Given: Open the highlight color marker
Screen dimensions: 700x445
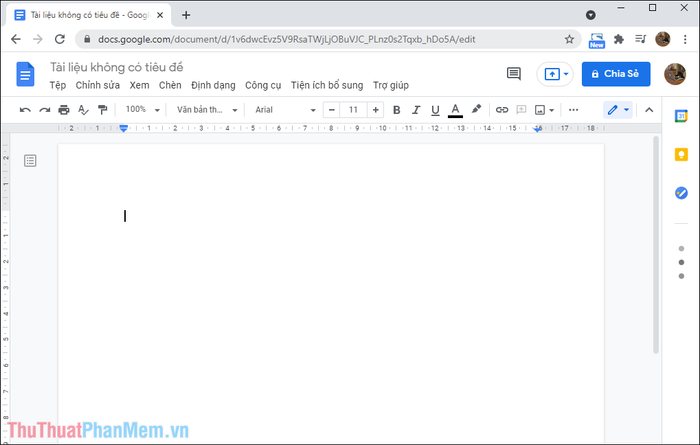Looking at the screenshot, I should [476, 109].
